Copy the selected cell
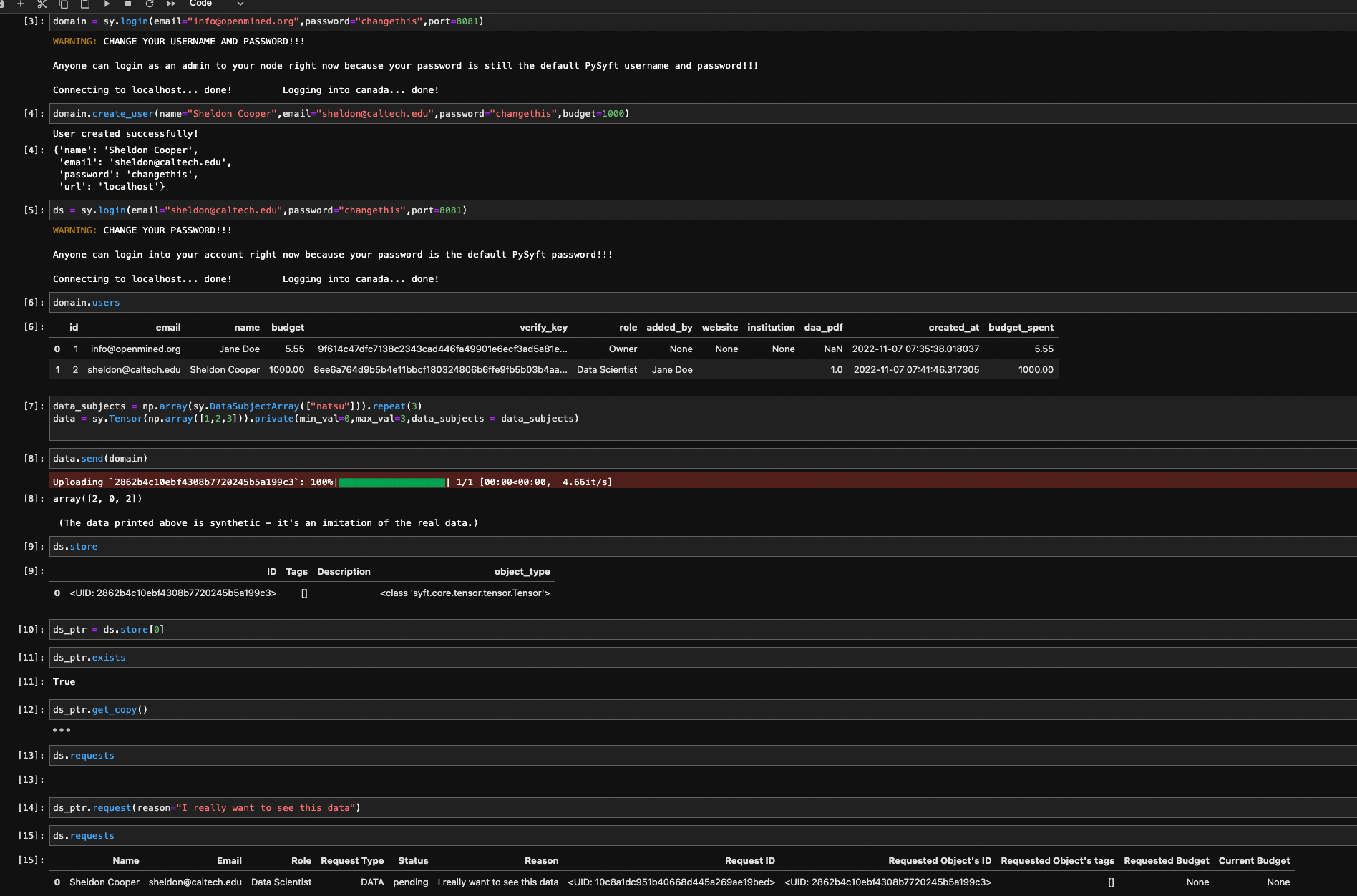 pos(64,4)
